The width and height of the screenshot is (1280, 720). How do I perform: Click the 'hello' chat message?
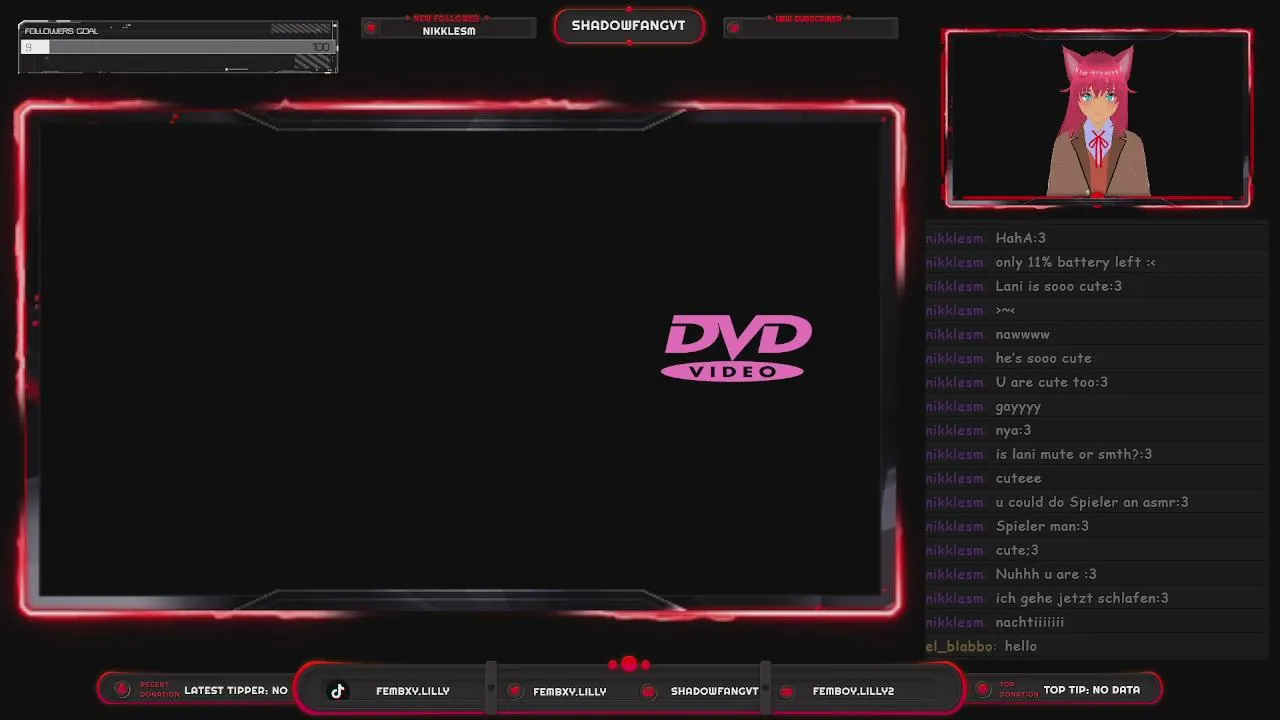pos(1020,646)
